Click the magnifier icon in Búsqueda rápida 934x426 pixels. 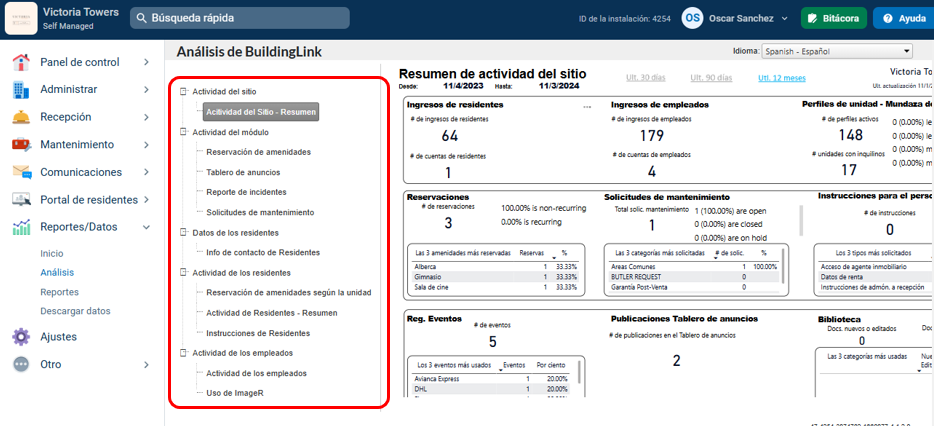141,18
